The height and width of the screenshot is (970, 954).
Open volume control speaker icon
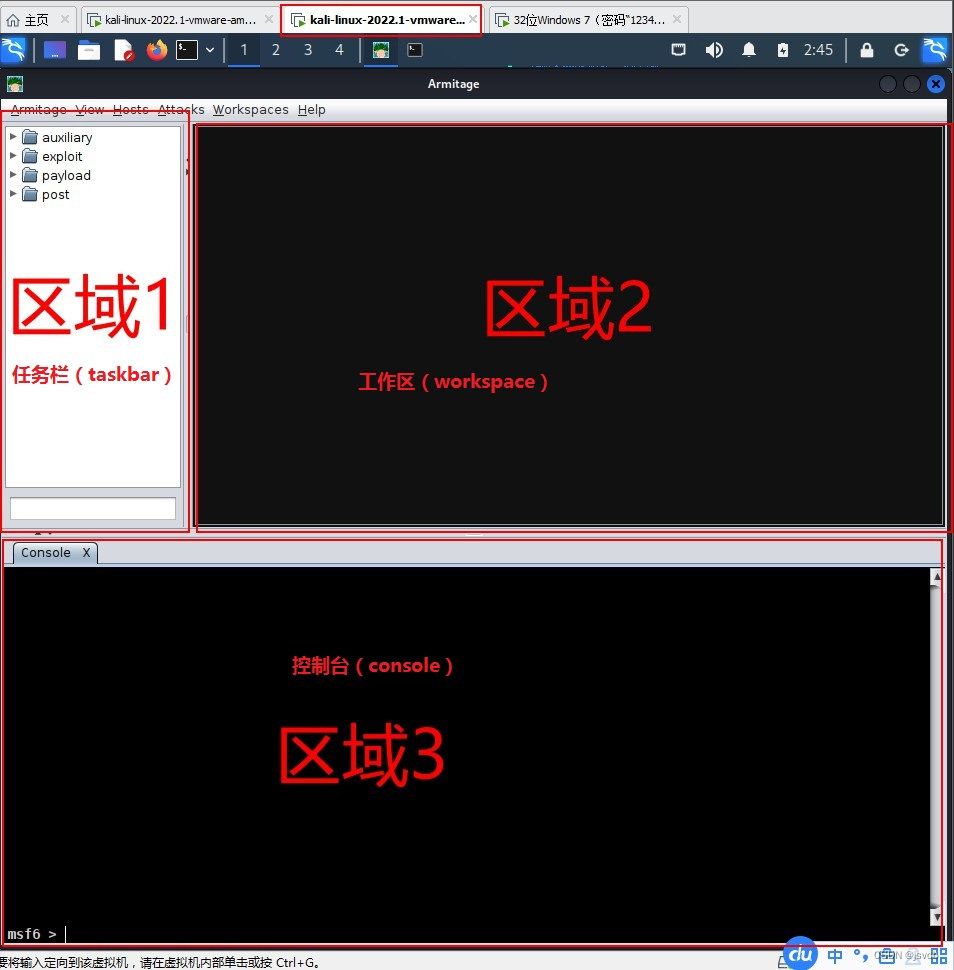coord(714,49)
